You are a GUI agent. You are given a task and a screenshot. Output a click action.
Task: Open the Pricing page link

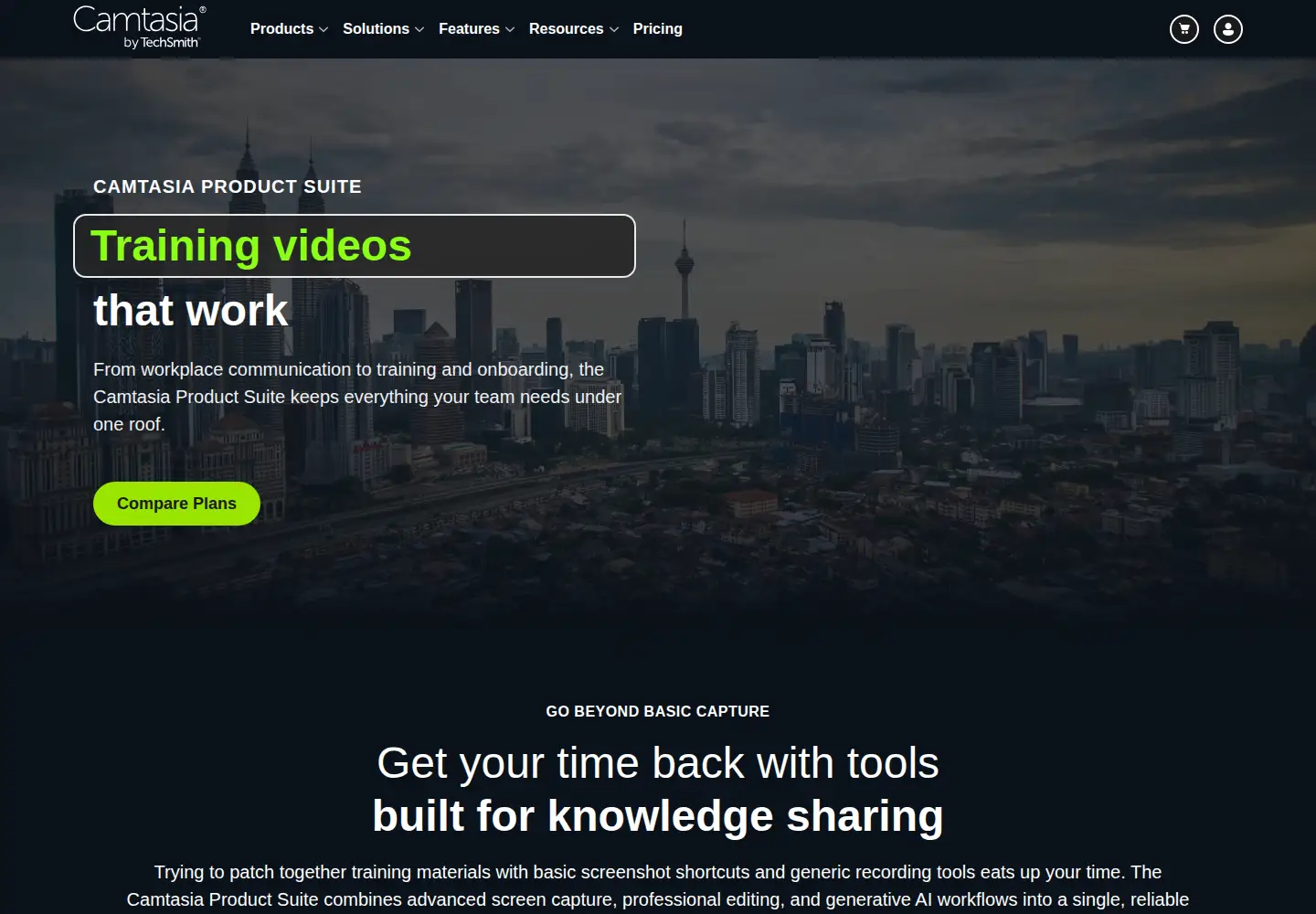tap(658, 29)
